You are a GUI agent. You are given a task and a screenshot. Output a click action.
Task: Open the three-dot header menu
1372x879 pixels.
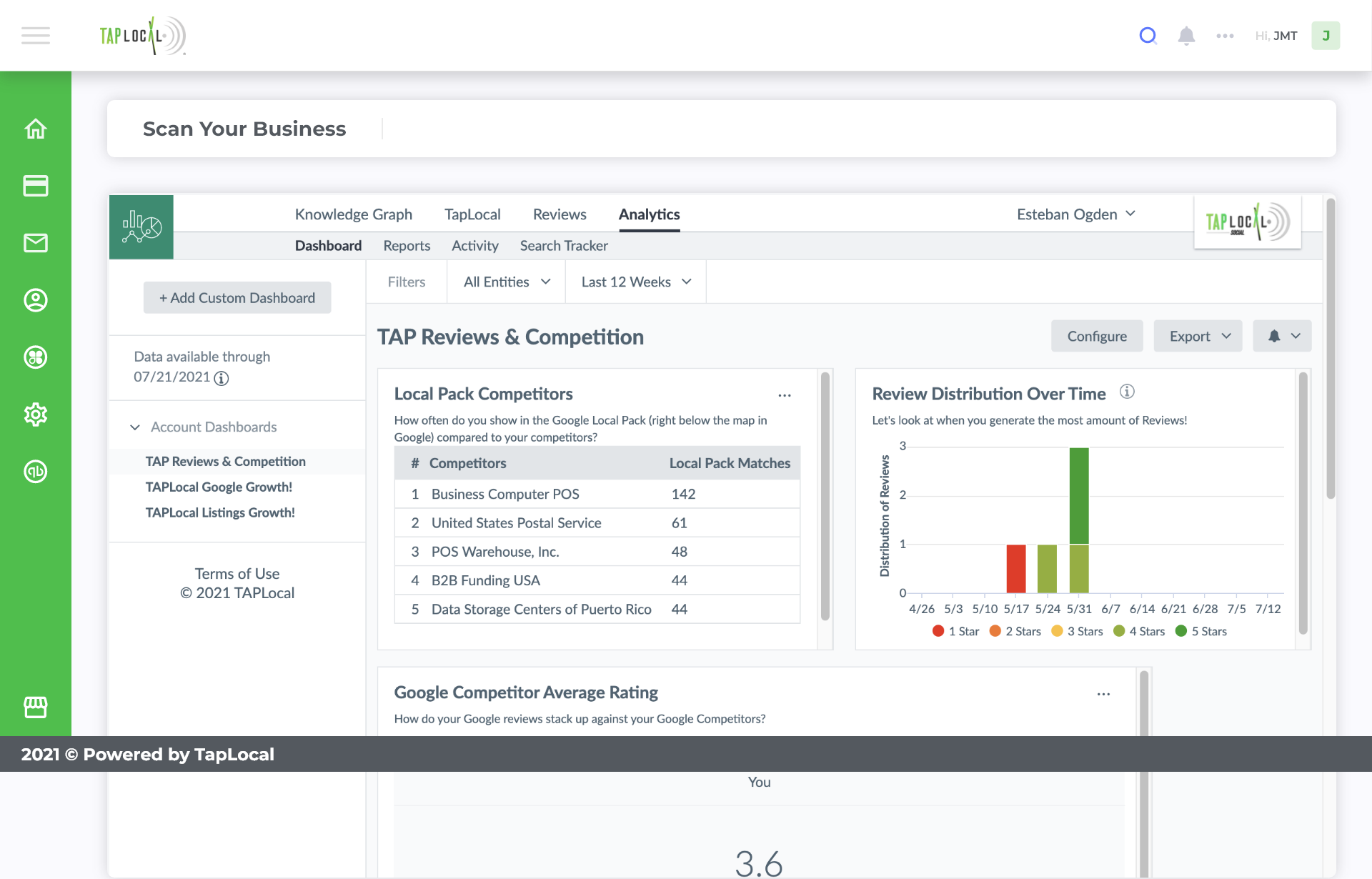[x=1225, y=36]
